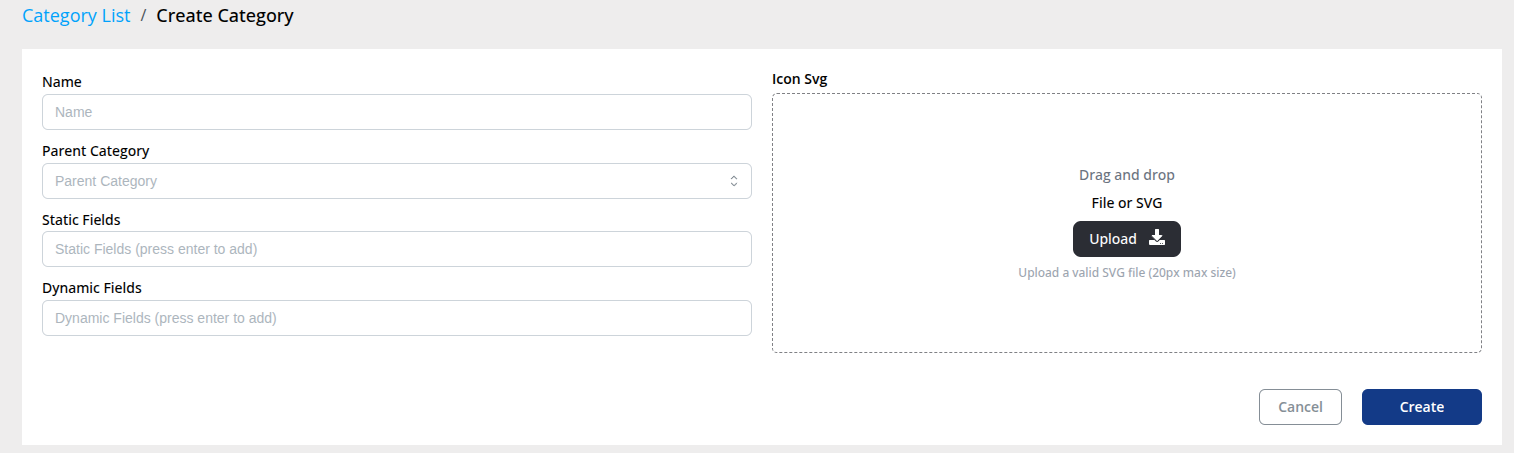1514x453 pixels.
Task: Click the "Drag and drop" text
Action: [1126, 175]
